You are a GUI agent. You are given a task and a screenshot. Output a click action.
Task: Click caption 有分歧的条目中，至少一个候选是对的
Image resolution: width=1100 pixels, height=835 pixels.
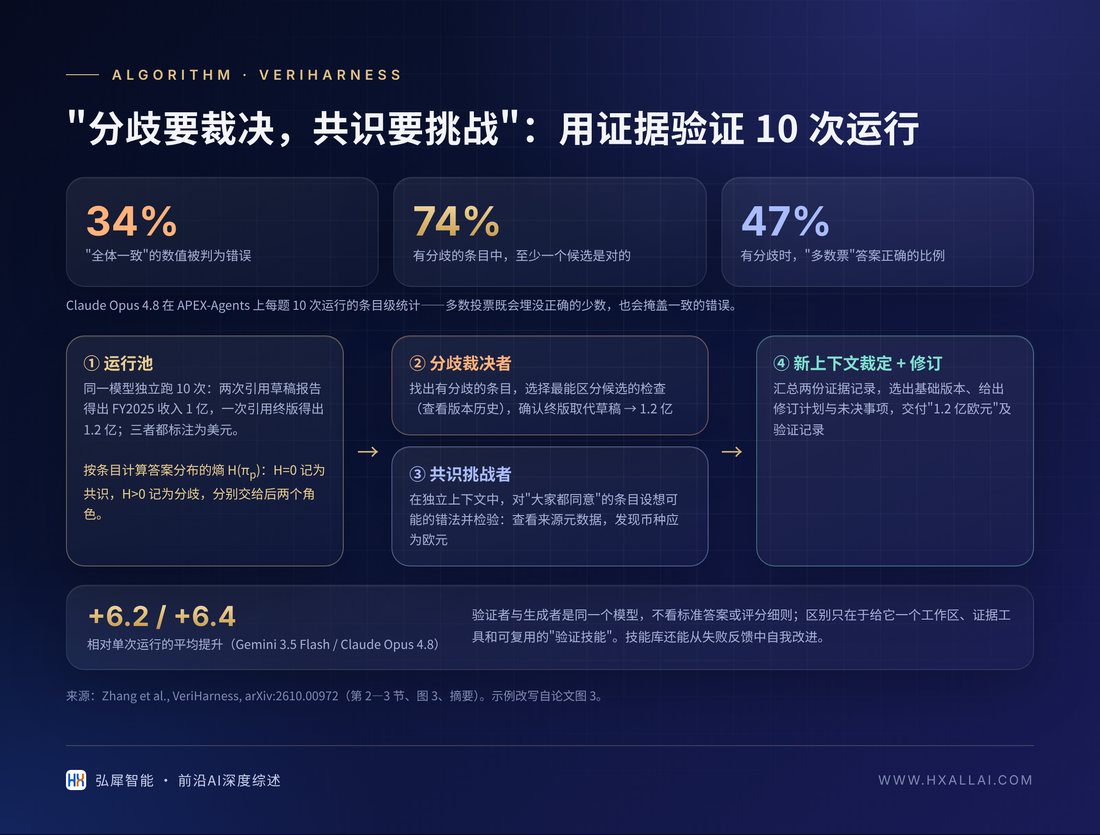(521, 256)
